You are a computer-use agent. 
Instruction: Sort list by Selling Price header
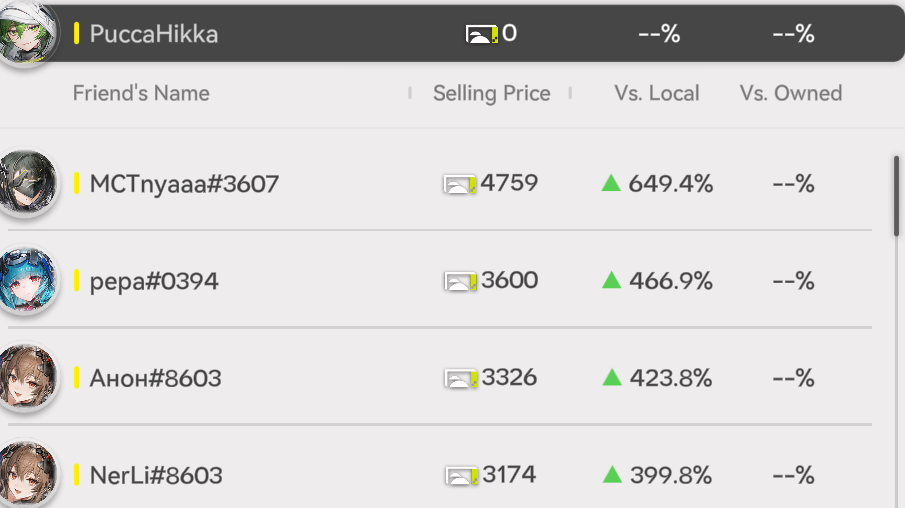491,94
